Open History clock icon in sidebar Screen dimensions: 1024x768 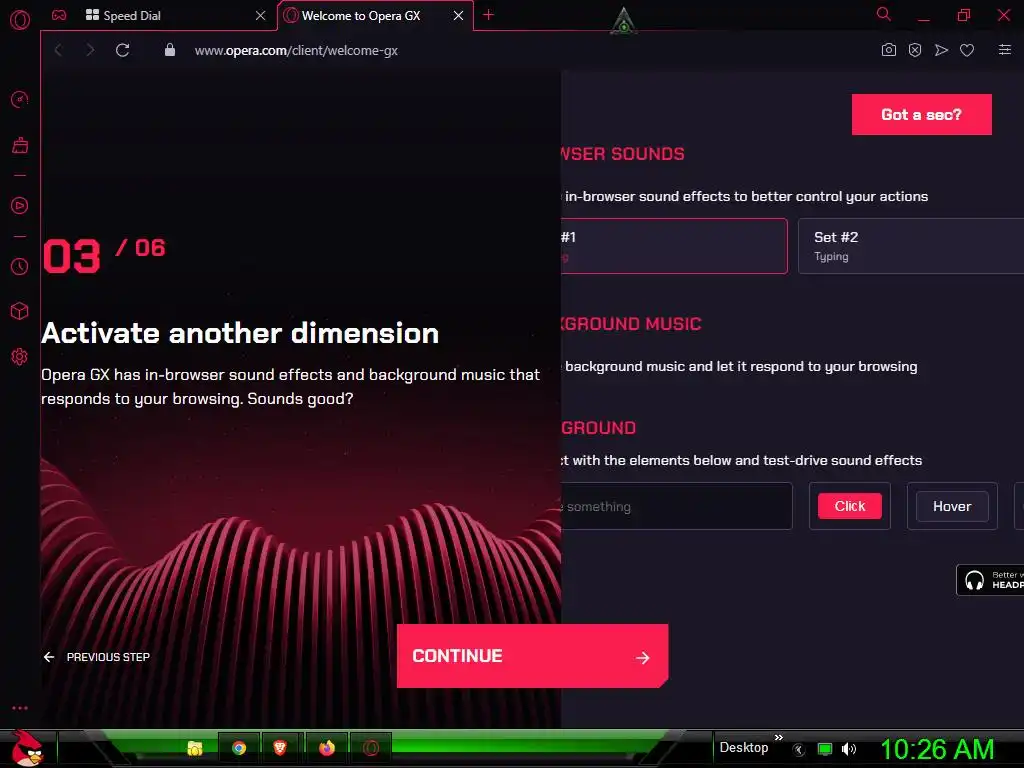tap(20, 266)
